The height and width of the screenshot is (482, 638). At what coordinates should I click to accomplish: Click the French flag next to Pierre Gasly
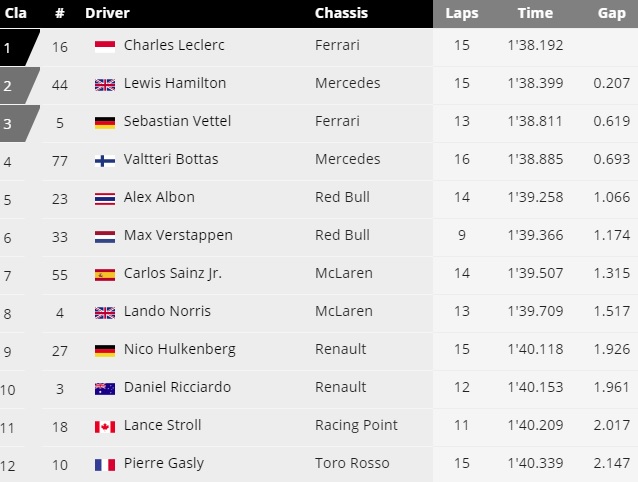104,464
